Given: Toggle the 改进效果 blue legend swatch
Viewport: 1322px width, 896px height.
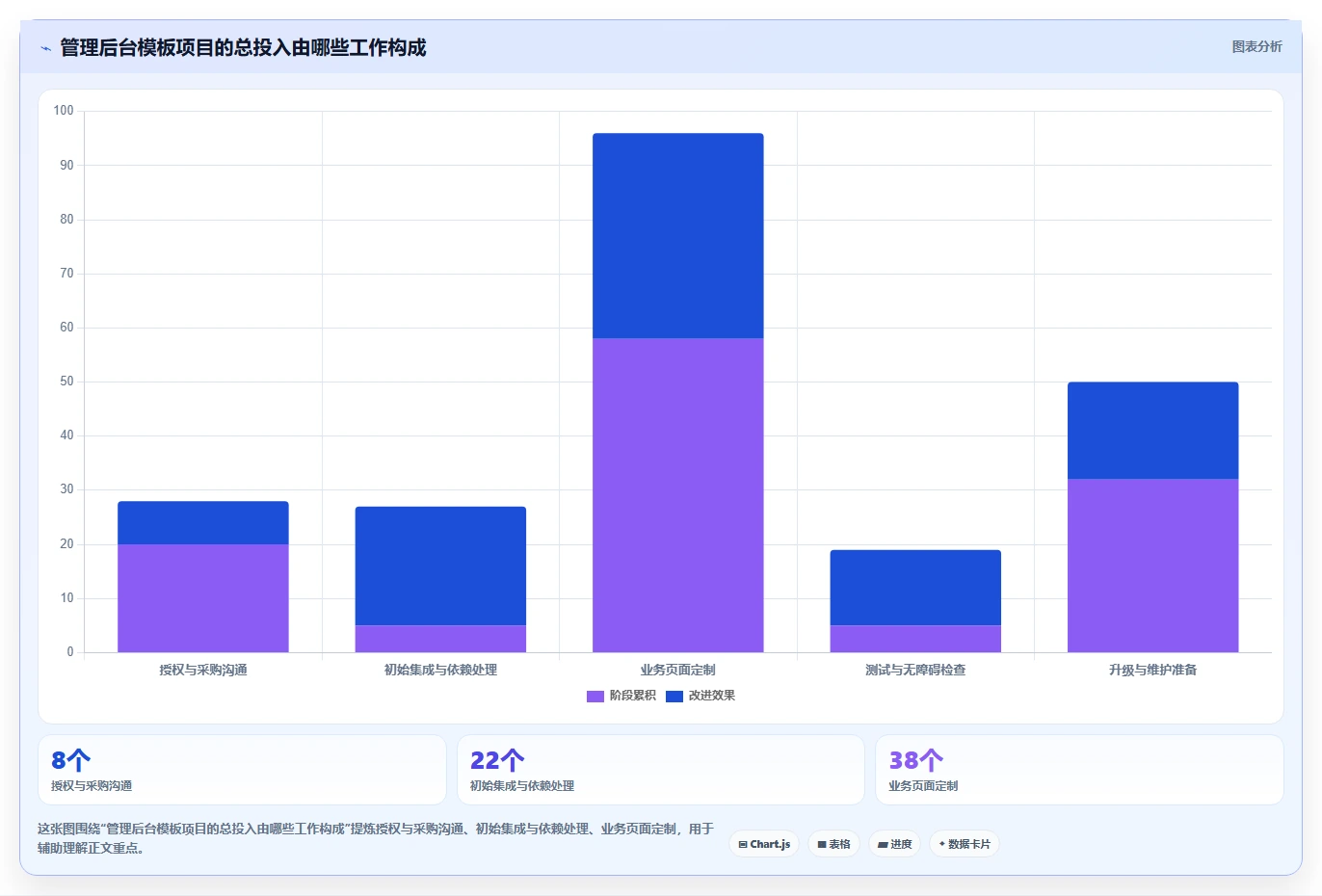Looking at the screenshot, I should pyautogui.click(x=674, y=696).
